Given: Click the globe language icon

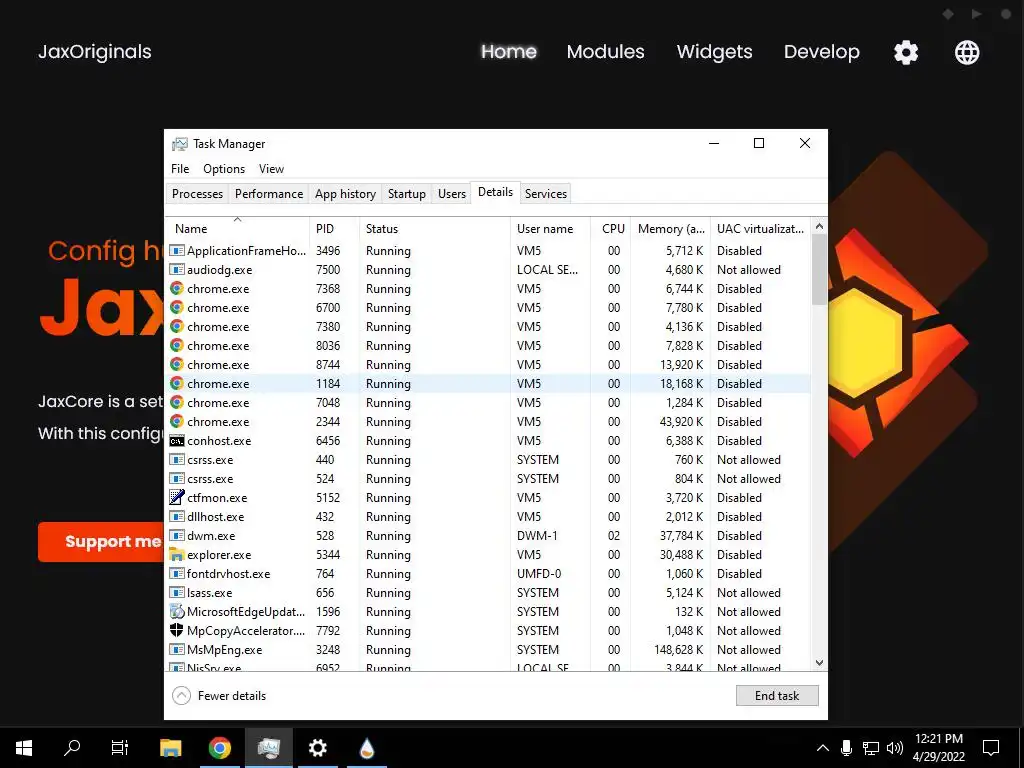Looking at the screenshot, I should pos(967,52).
